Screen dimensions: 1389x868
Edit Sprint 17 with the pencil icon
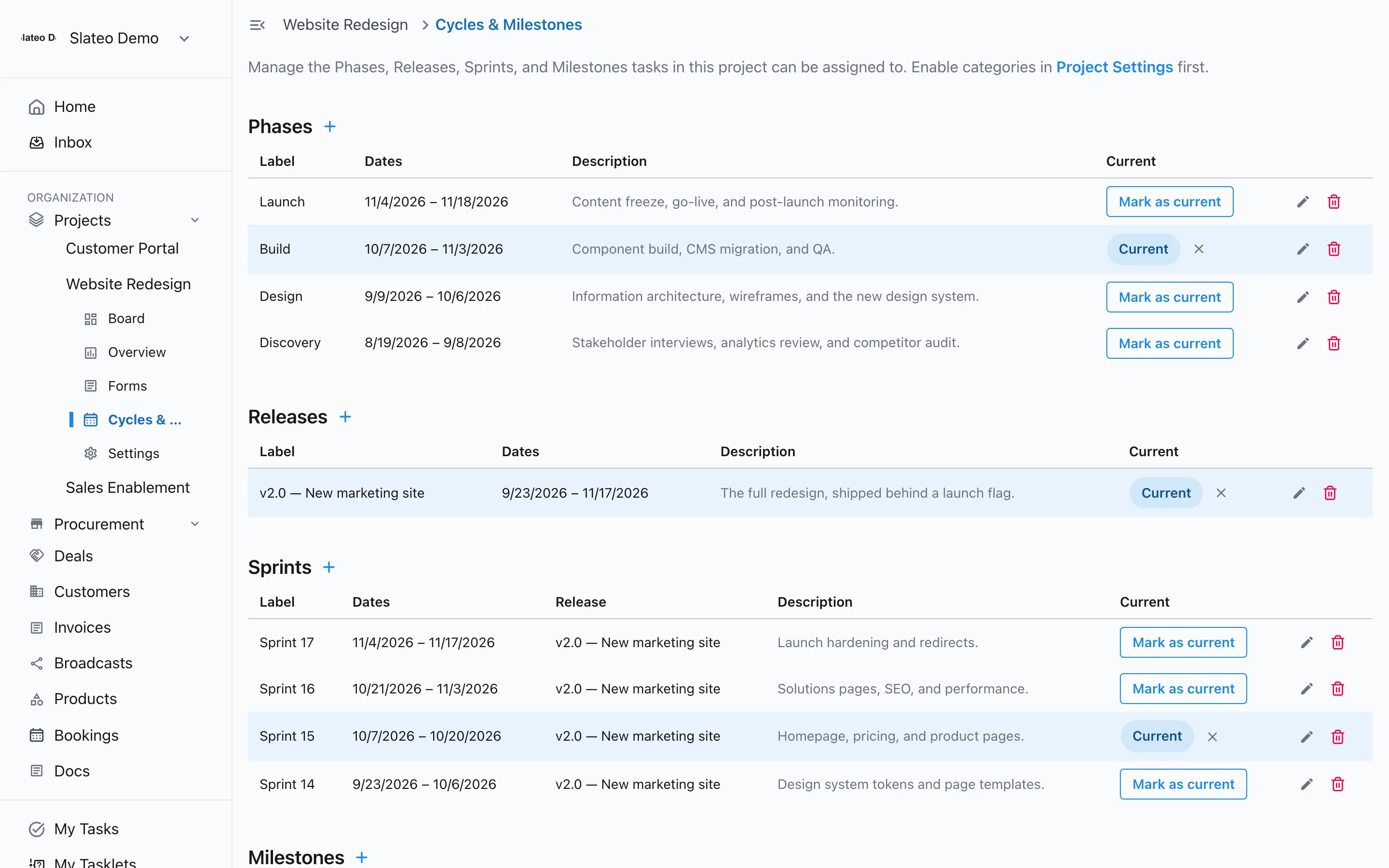[1307, 642]
